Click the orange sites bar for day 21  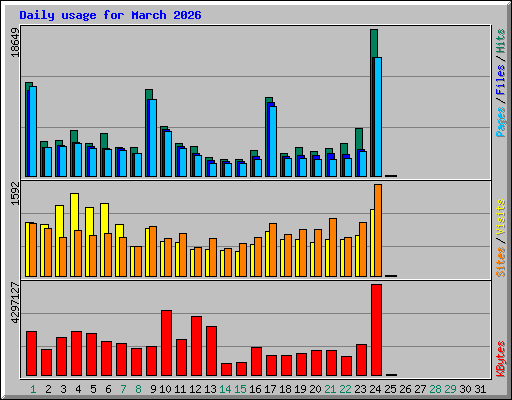pyautogui.click(x=333, y=247)
